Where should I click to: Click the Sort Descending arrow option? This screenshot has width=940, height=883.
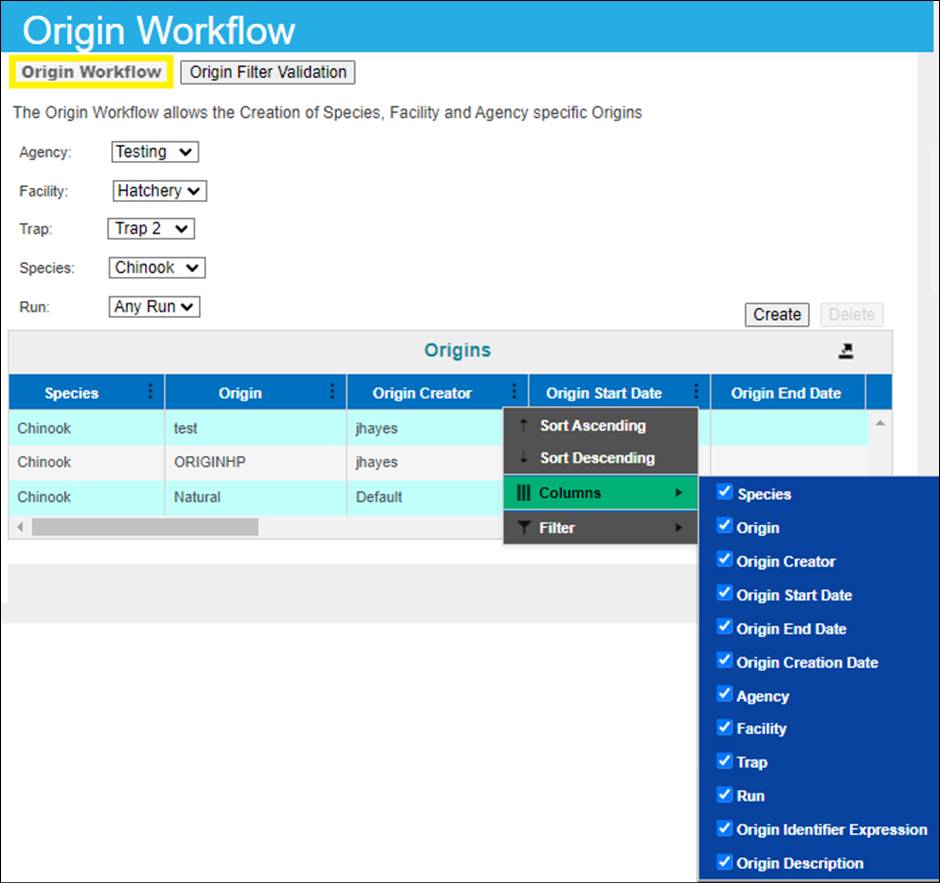point(596,458)
